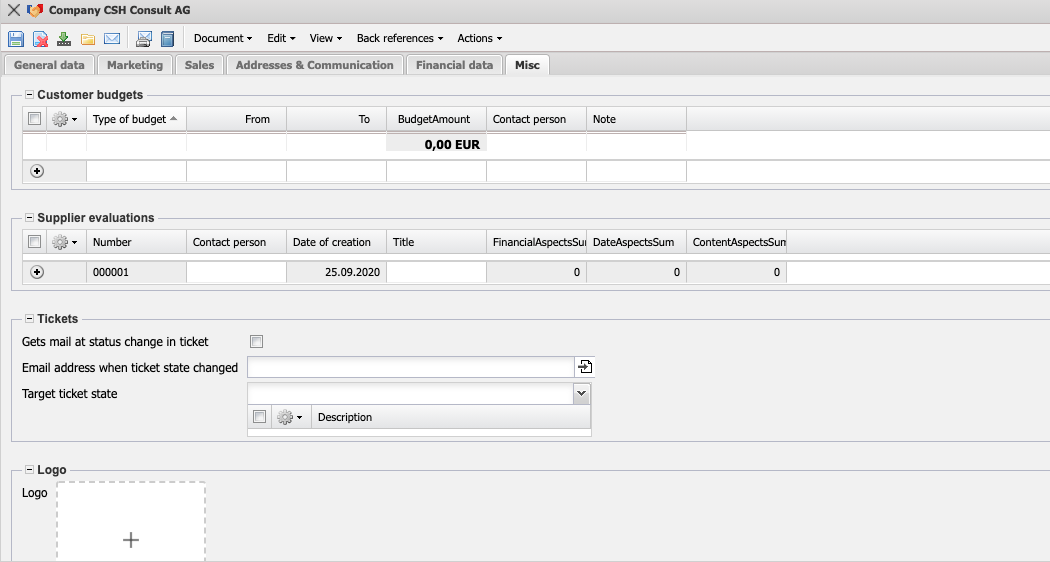This screenshot has width=1050, height=562.
Task: Collapse the Tickets section
Action: [29, 319]
